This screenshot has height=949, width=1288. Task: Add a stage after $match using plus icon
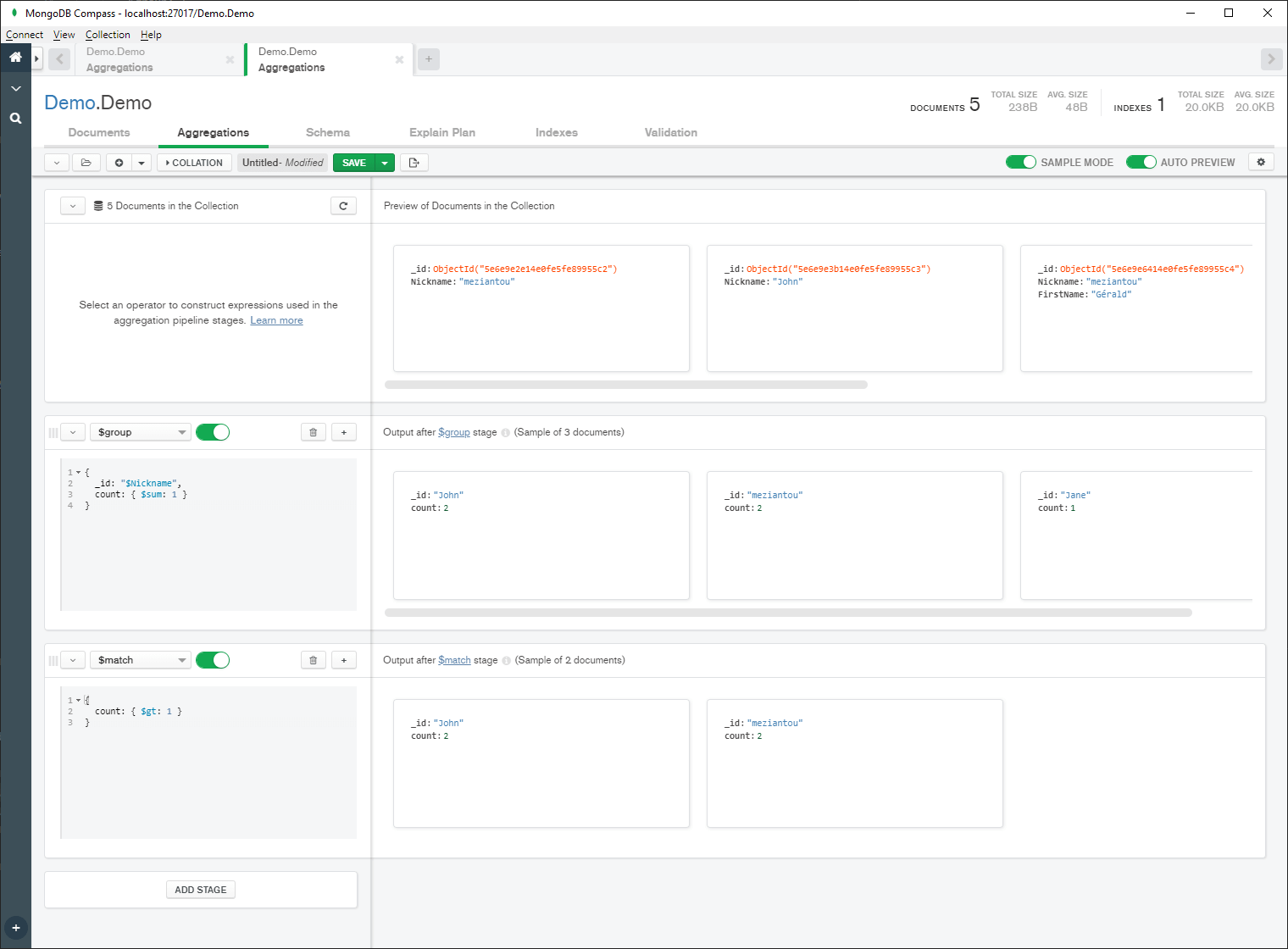point(343,660)
